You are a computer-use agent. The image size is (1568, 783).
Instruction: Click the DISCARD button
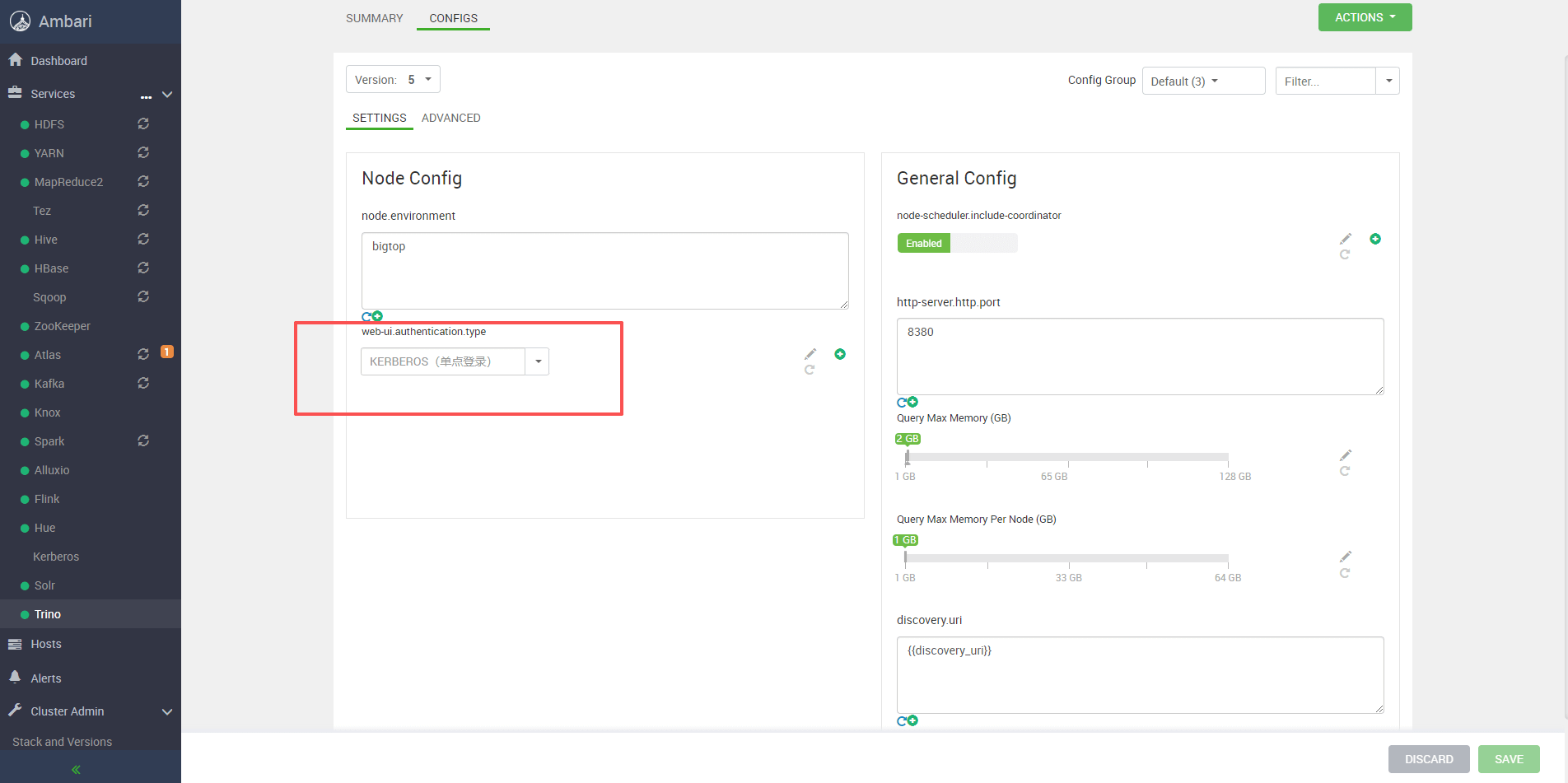[1429, 759]
